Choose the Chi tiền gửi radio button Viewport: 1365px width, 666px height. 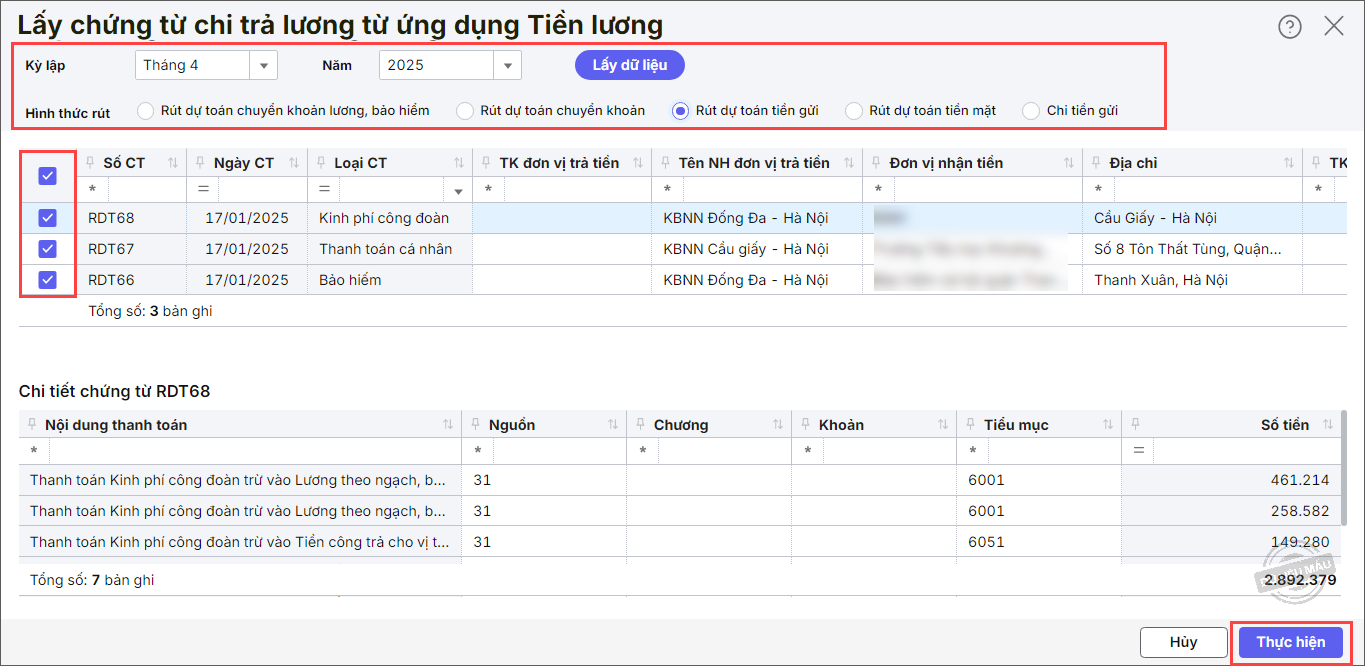[1031, 111]
